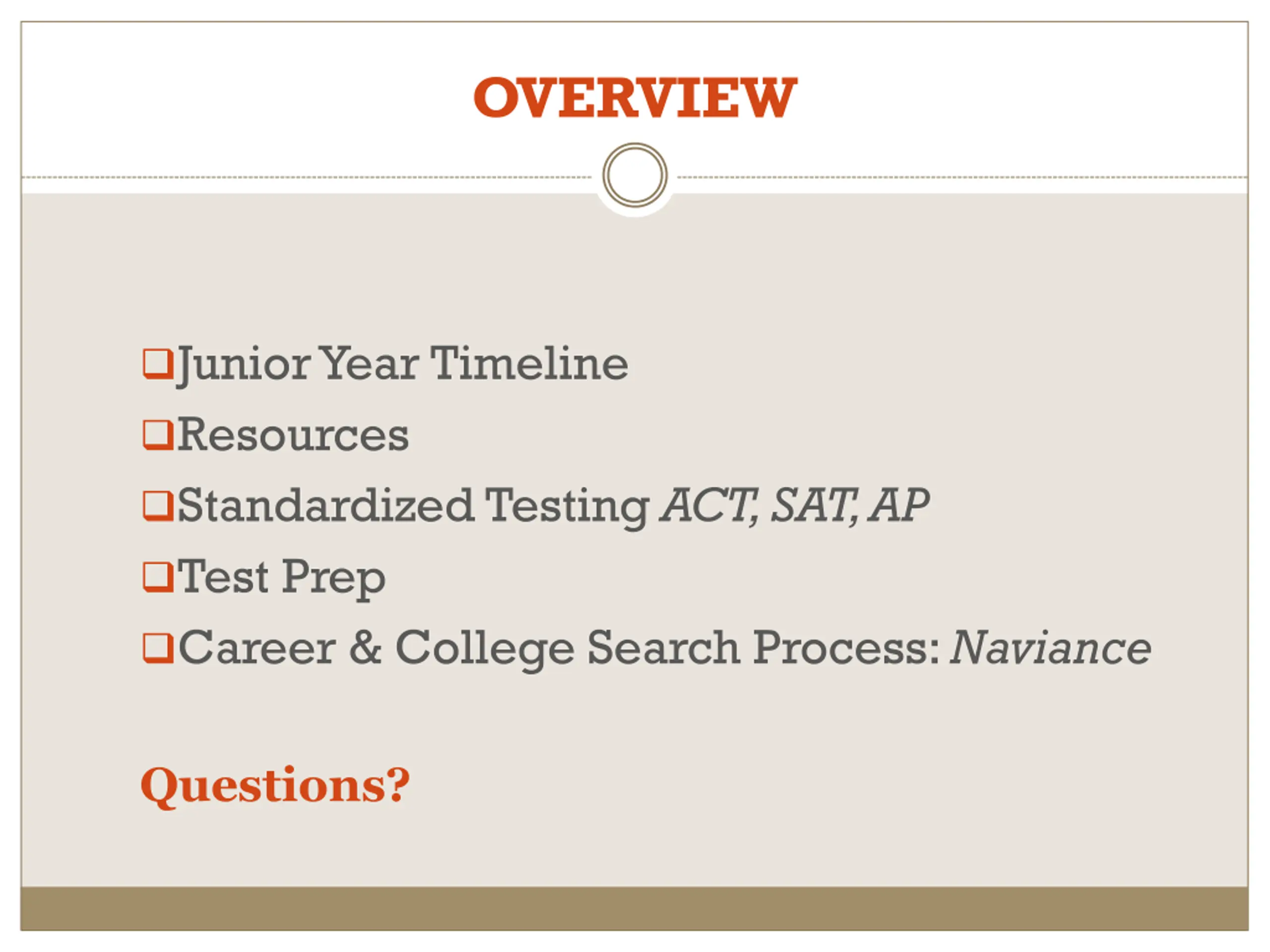Click the Test Prep bullet text
1270x952 pixels.
(281, 579)
